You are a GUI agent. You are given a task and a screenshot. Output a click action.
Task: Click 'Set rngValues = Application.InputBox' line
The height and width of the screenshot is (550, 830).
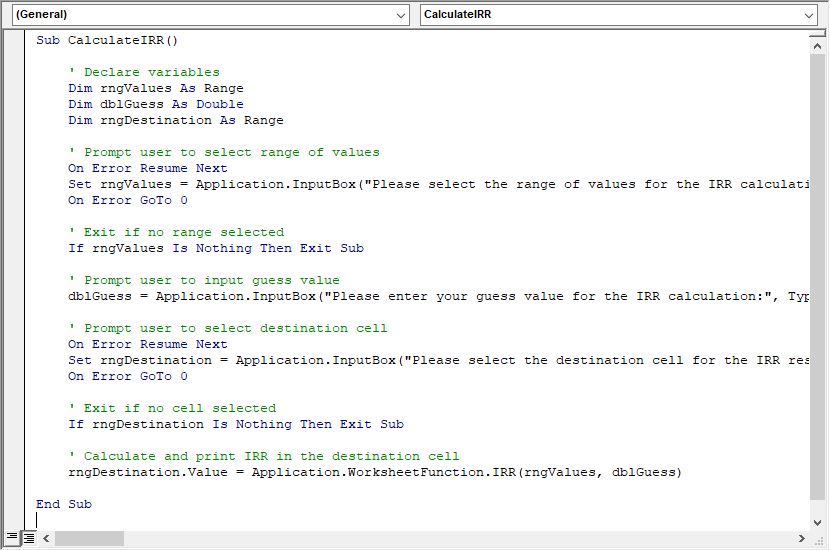click(x=438, y=184)
